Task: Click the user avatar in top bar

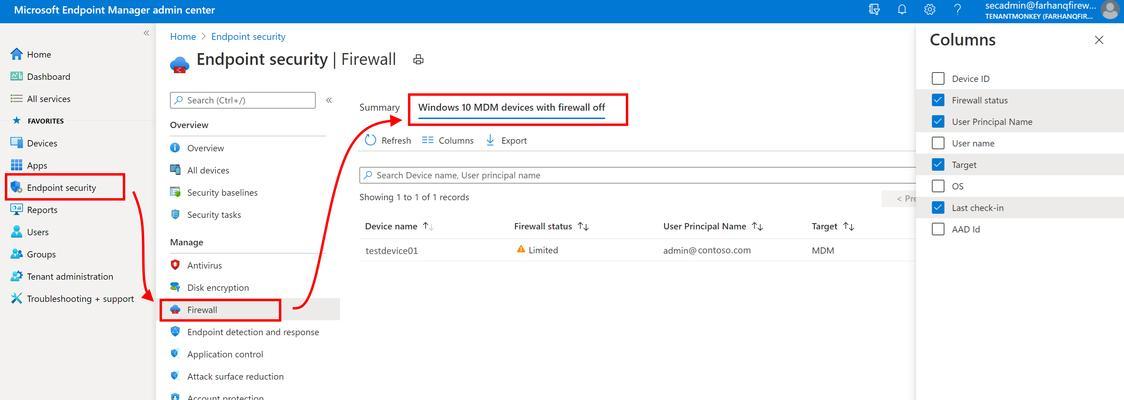Action: pyautogui.click(x=1110, y=10)
